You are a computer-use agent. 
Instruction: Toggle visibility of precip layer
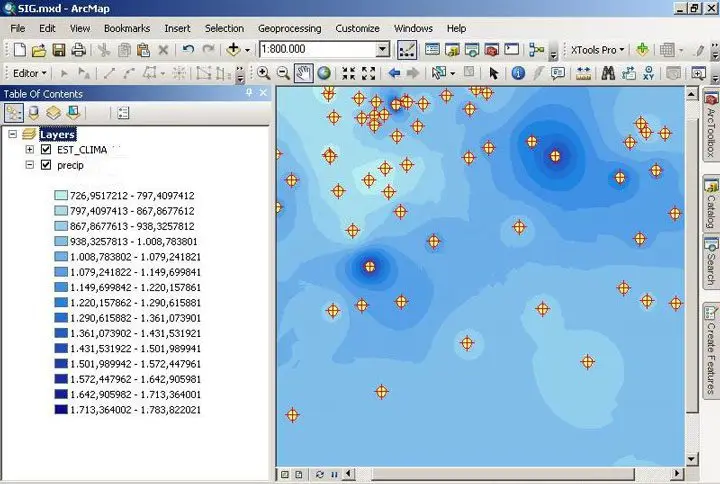[x=46, y=165]
